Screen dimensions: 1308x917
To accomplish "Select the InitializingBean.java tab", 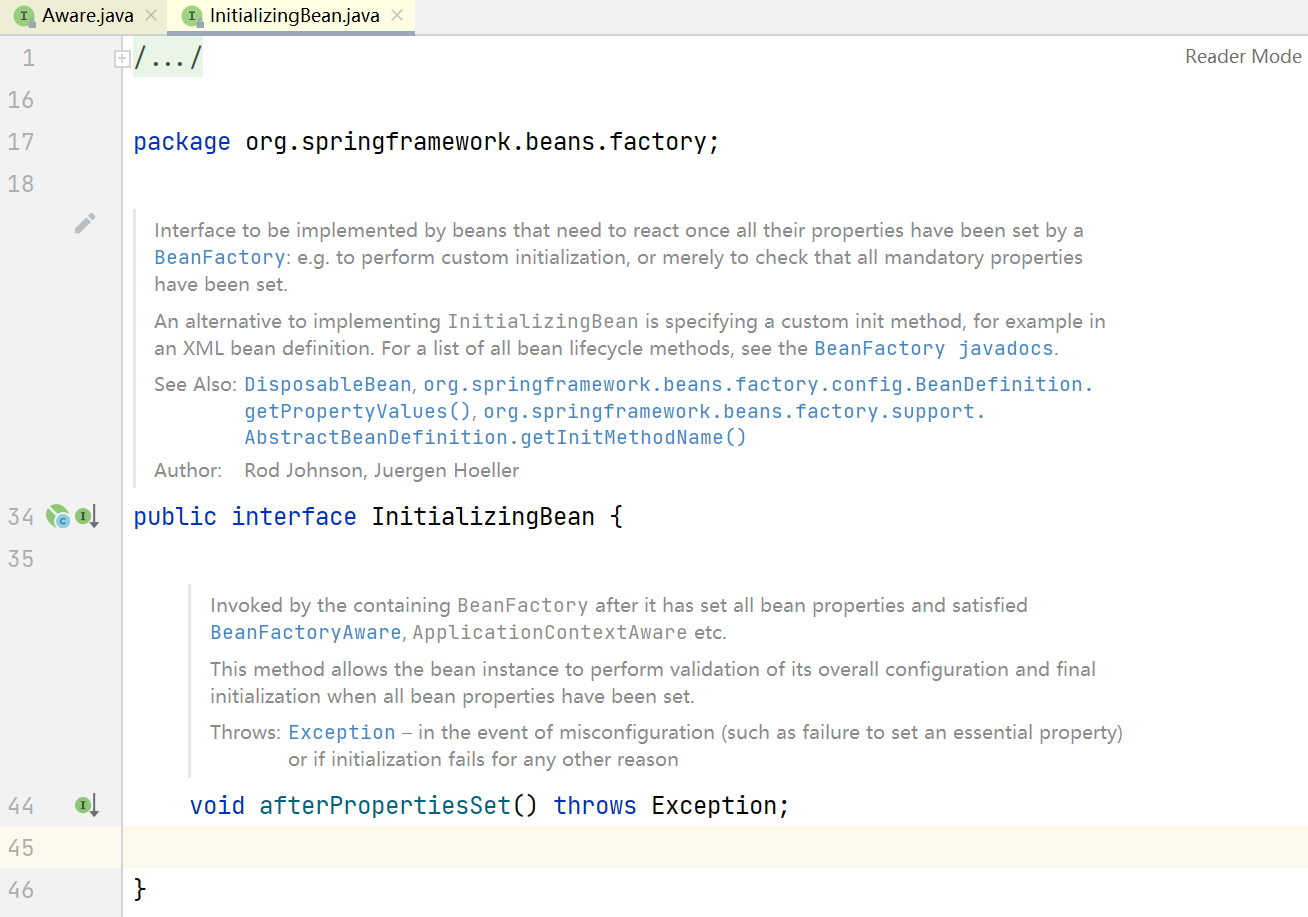I will (295, 16).
